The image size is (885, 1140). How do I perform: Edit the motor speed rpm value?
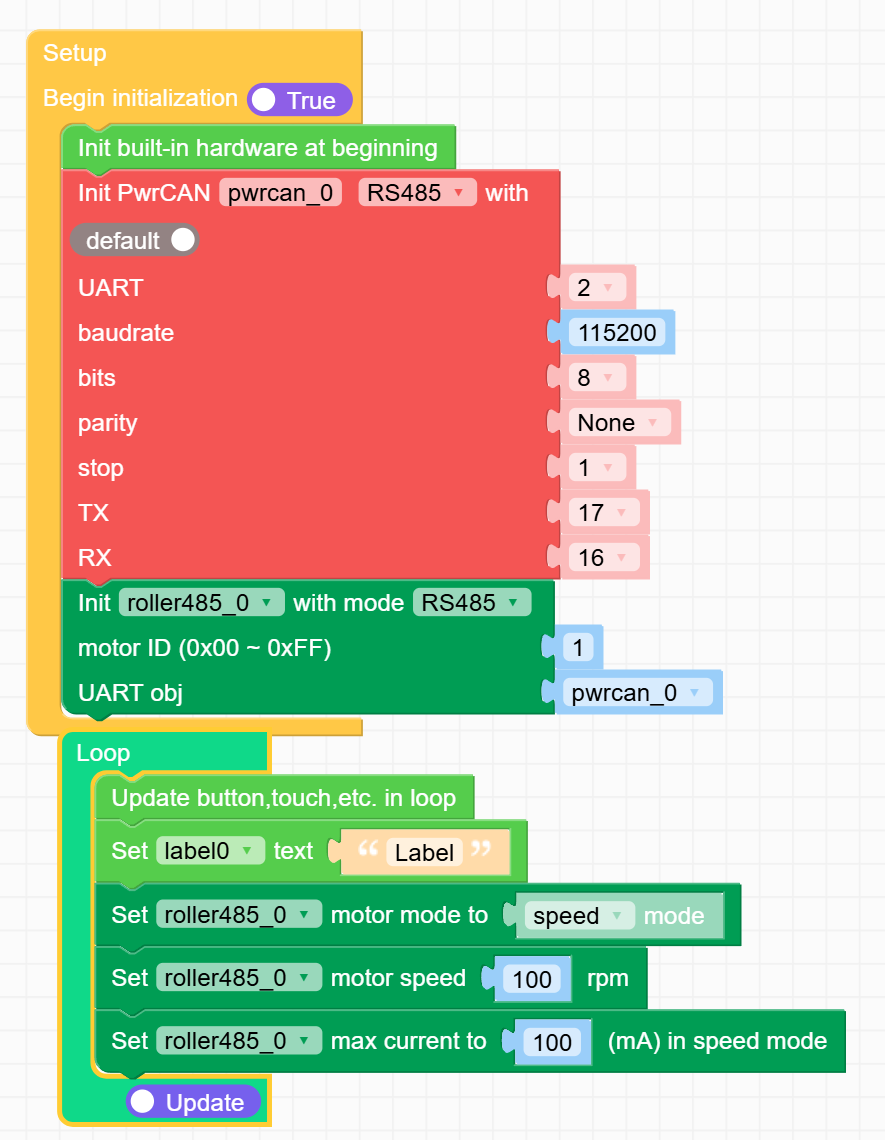[x=531, y=979]
